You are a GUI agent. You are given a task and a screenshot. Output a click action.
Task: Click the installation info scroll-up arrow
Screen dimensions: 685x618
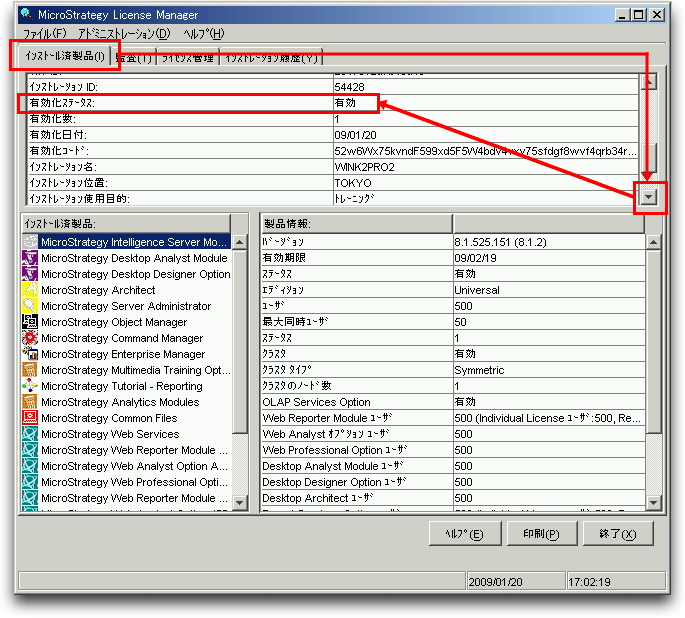(649, 82)
